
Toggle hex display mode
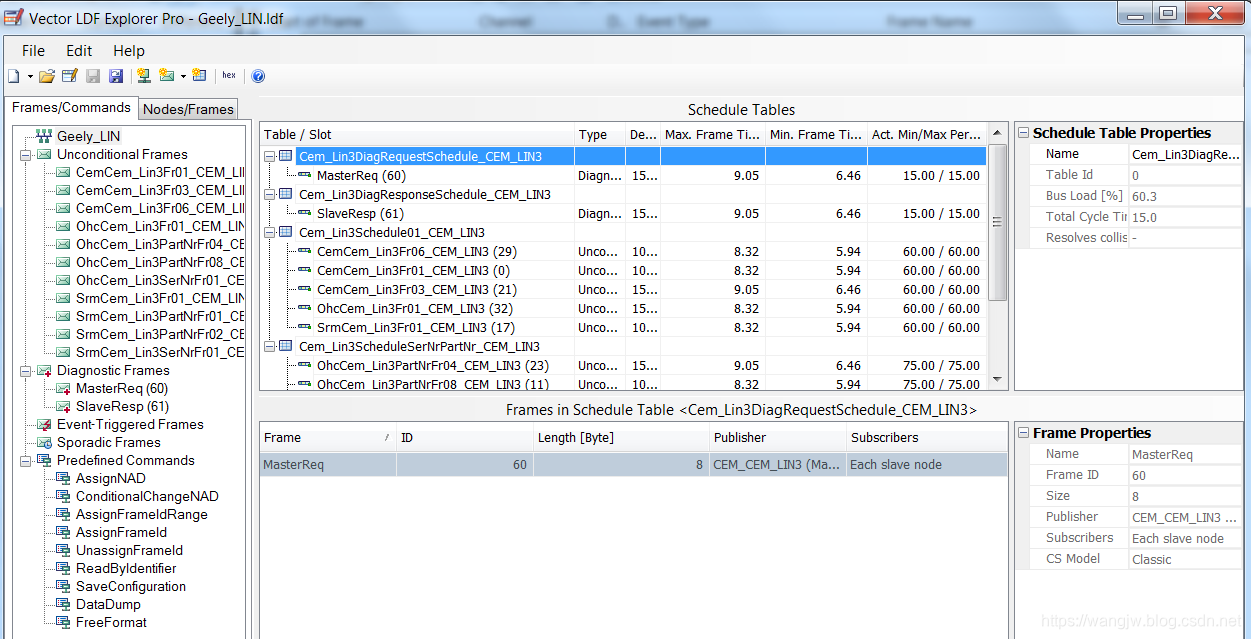[229, 76]
